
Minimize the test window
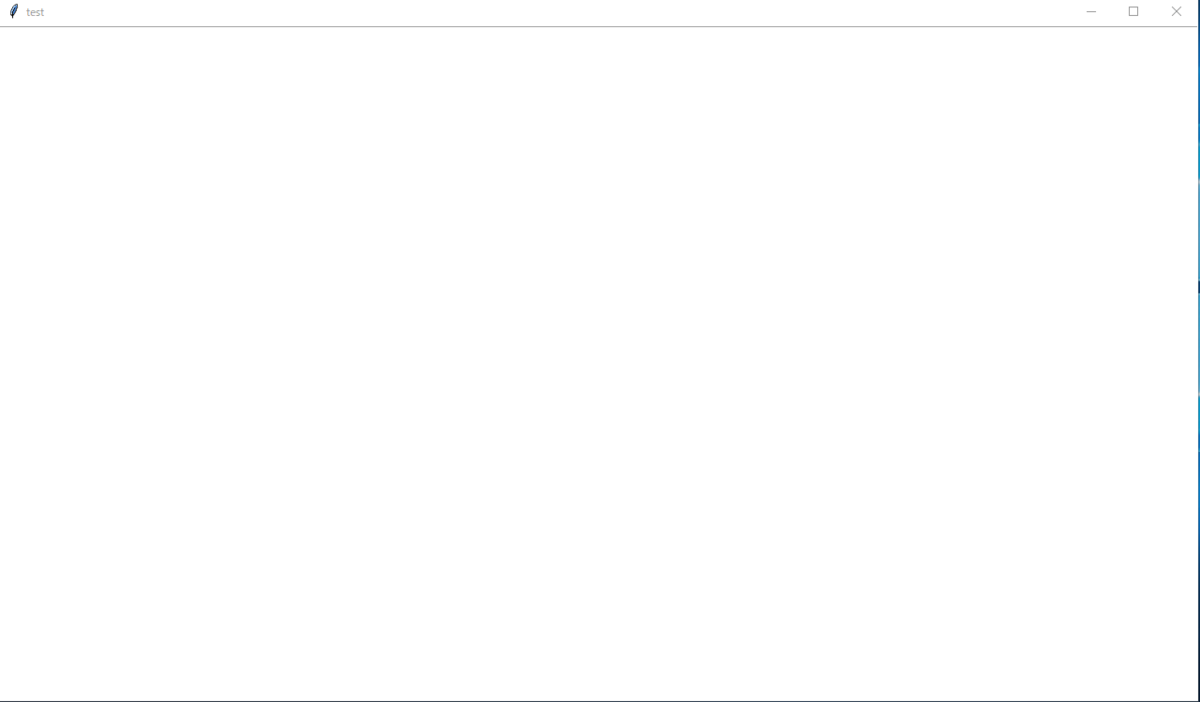(1091, 12)
